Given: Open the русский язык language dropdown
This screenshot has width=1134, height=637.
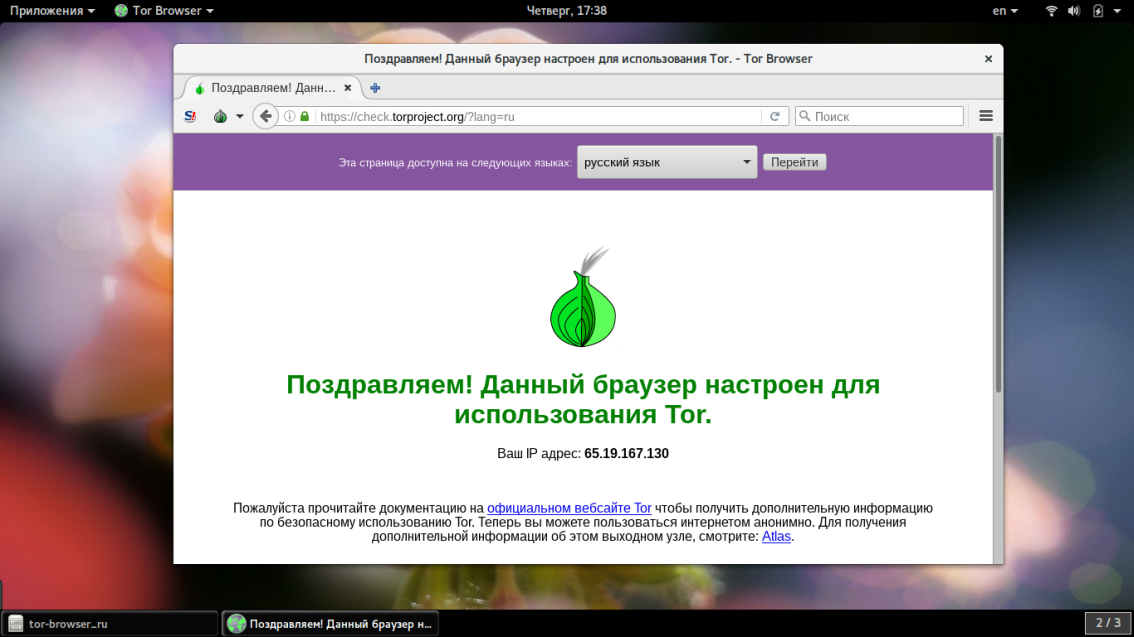Looking at the screenshot, I should [x=667, y=162].
